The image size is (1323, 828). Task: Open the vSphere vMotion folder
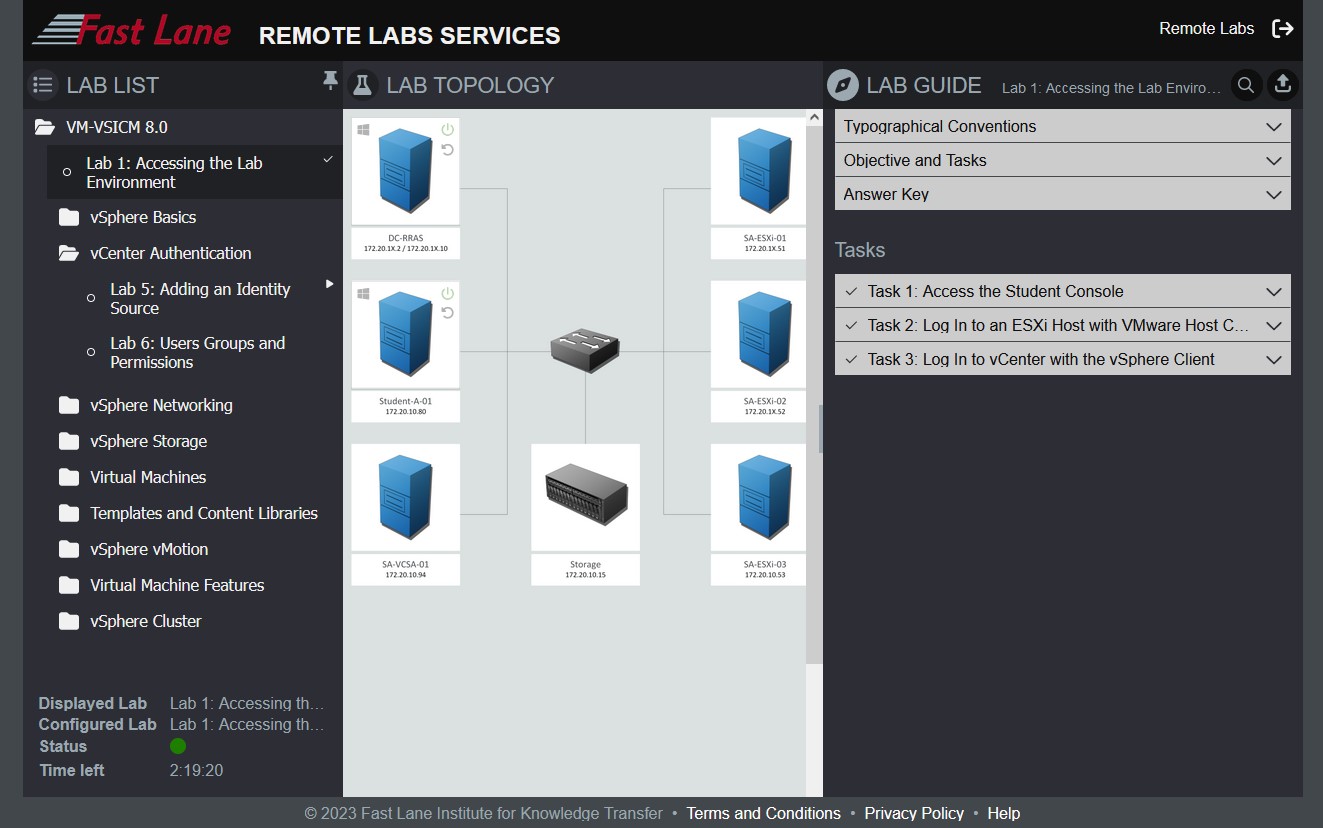pos(149,549)
